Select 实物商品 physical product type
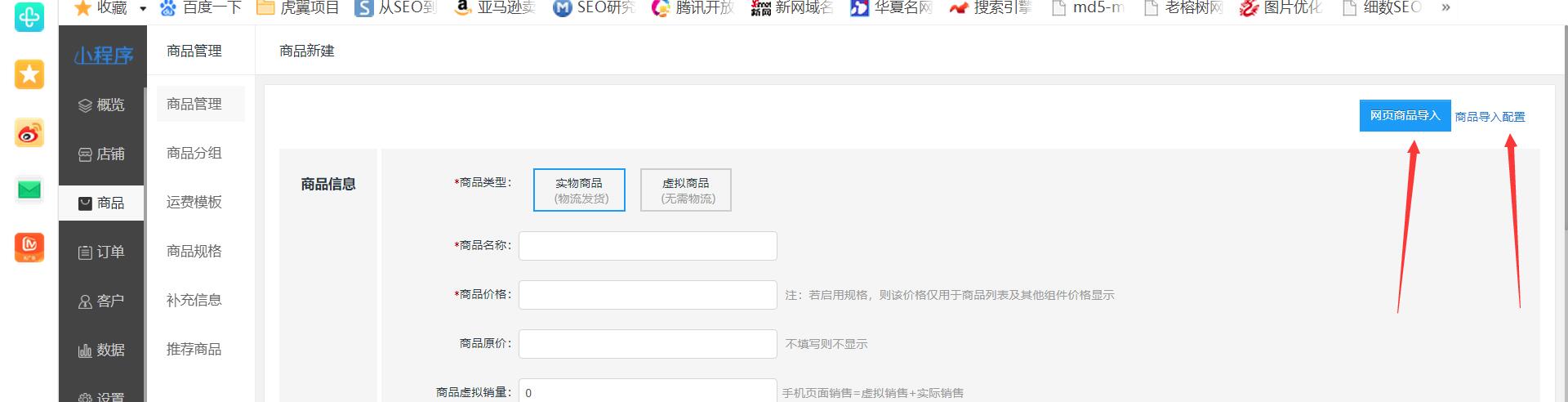Viewport: 1568px width, 402px height. pos(579,190)
